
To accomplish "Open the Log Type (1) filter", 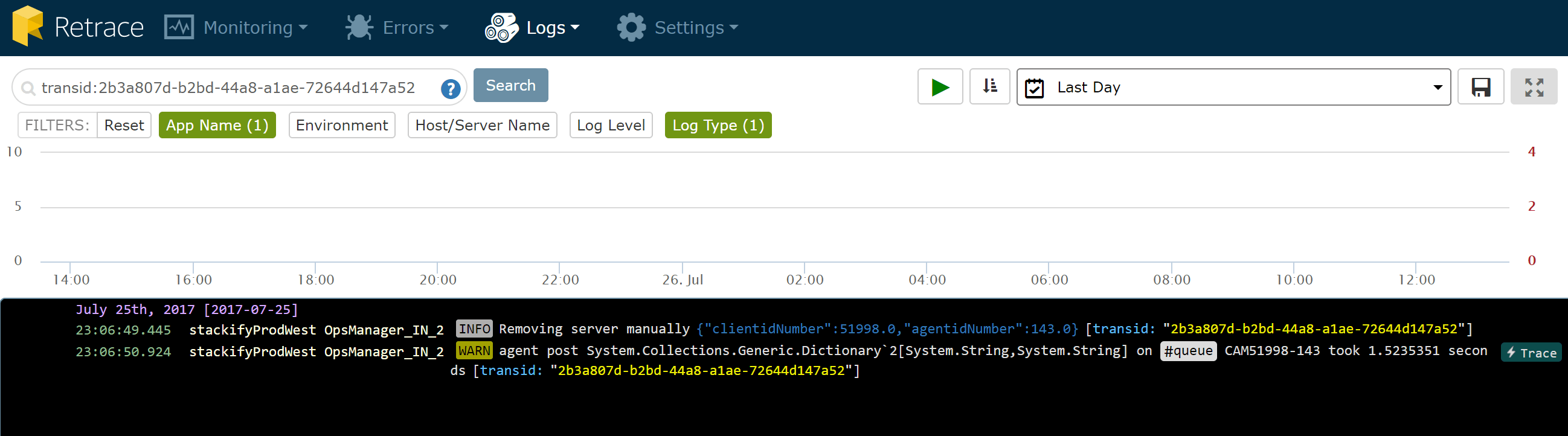I will click(718, 126).
